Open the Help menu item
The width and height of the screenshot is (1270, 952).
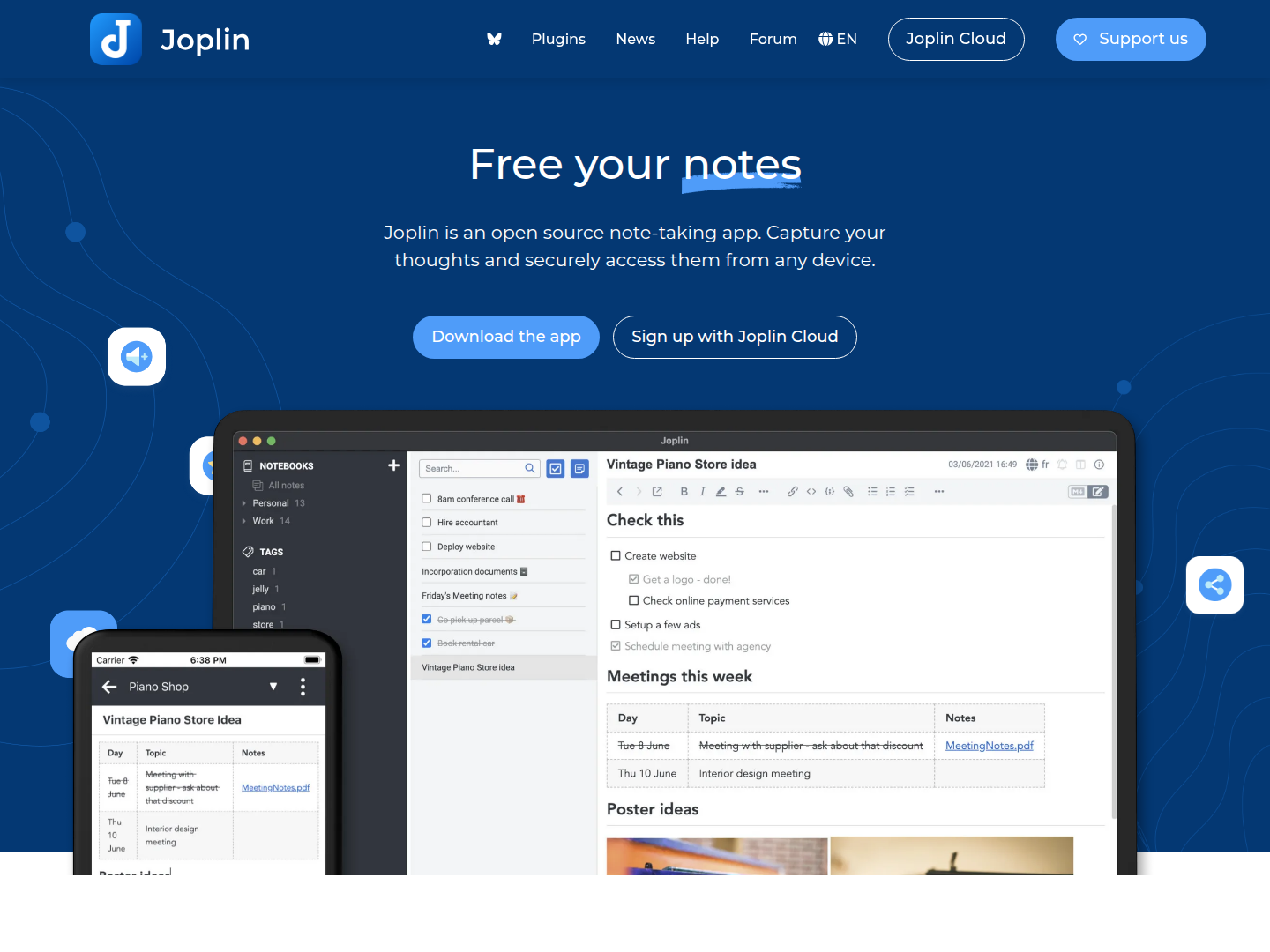point(702,39)
